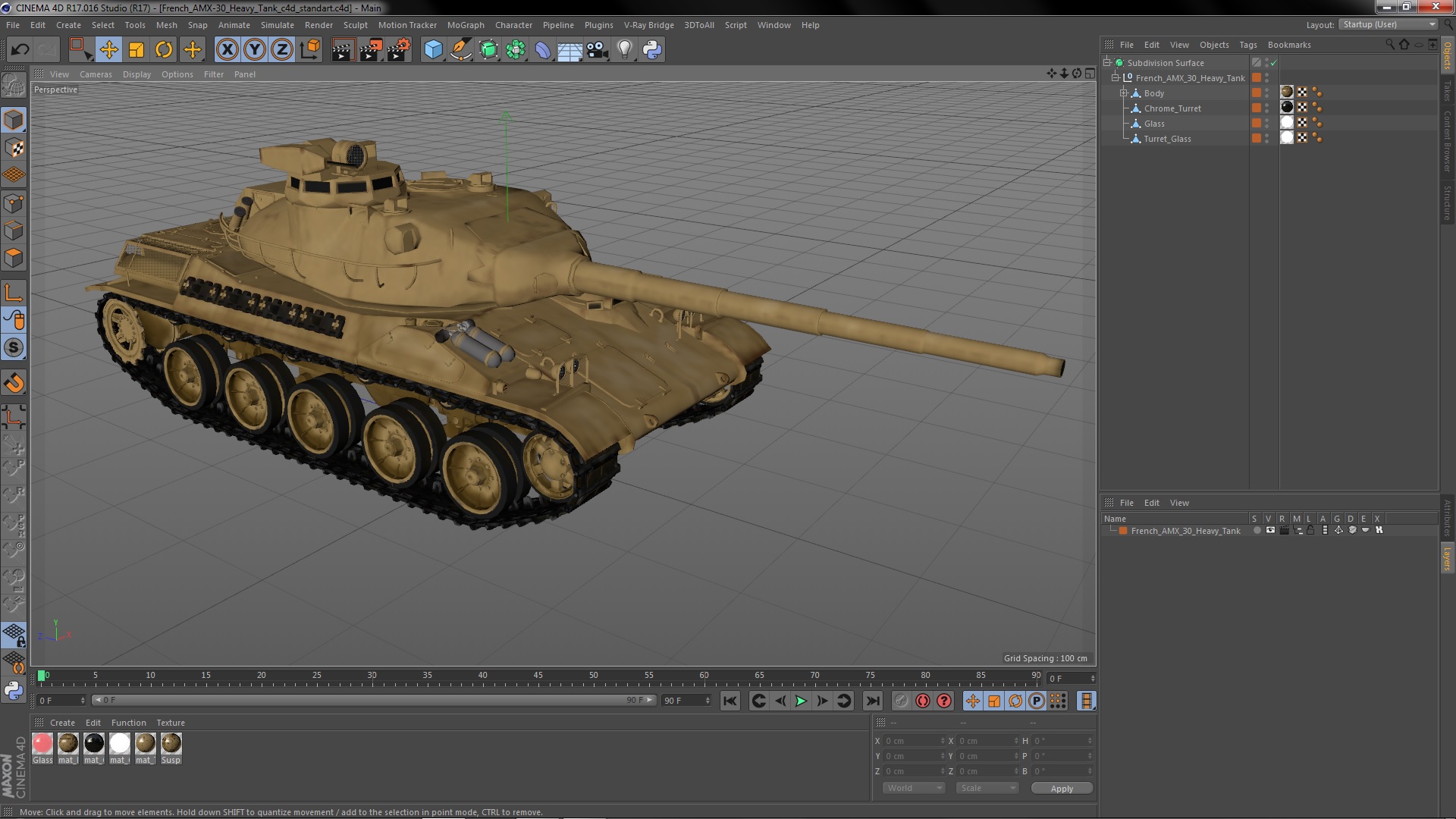Open the Layout Startup dropdown
The height and width of the screenshot is (819, 1456).
pyautogui.click(x=1389, y=24)
